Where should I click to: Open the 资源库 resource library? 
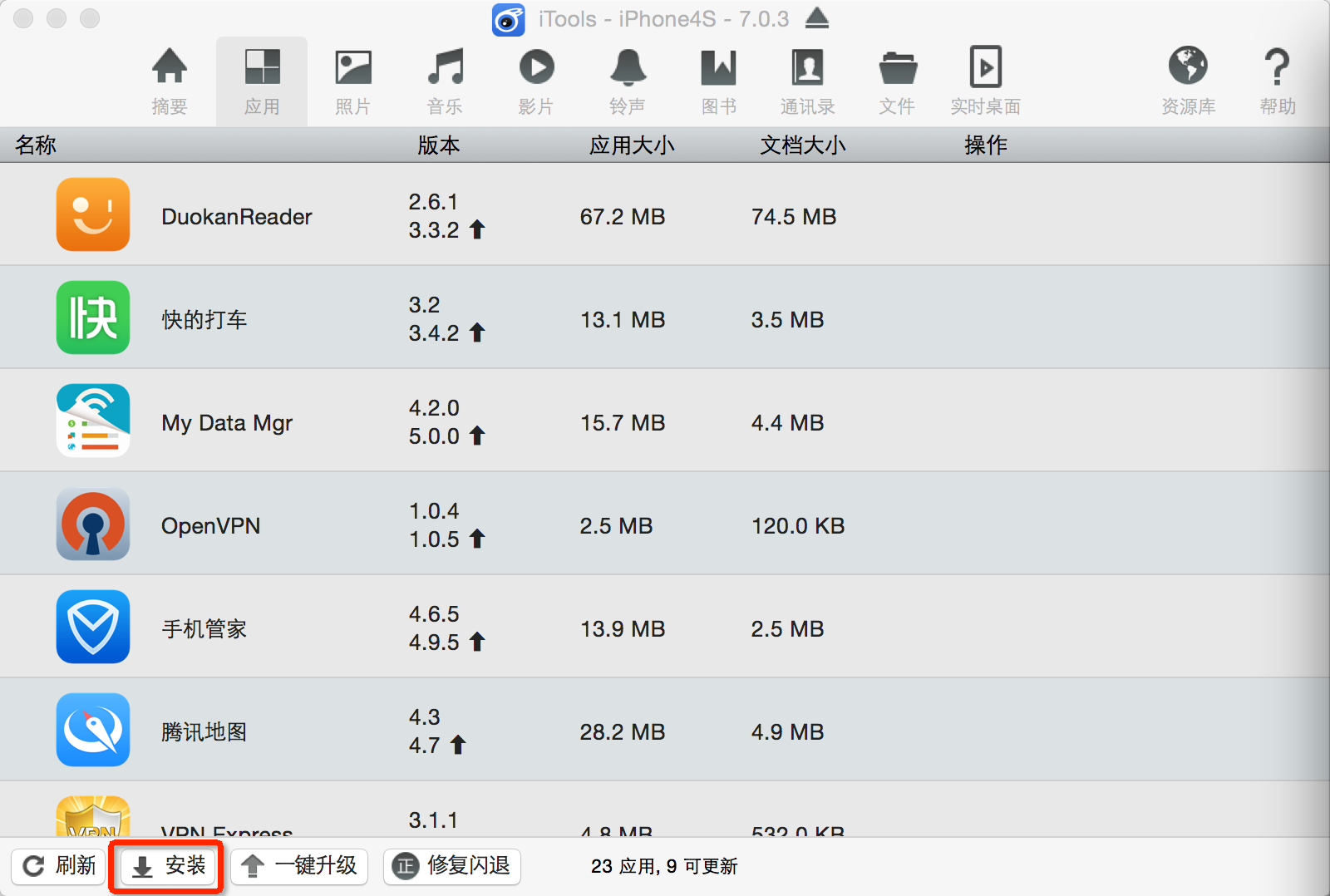[1188, 81]
